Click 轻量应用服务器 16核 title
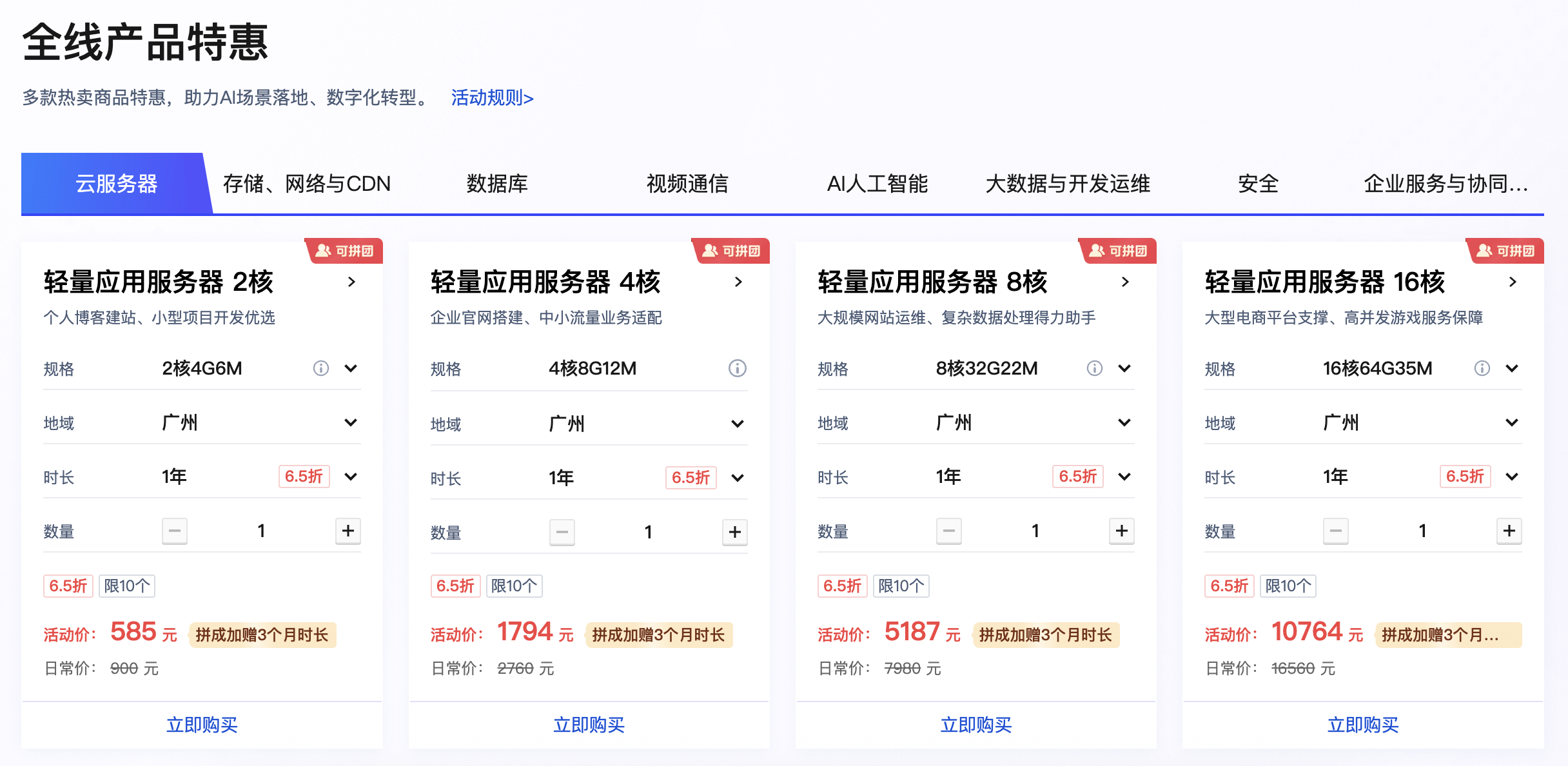The height and width of the screenshot is (766, 1568). pyautogui.click(x=1325, y=282)
